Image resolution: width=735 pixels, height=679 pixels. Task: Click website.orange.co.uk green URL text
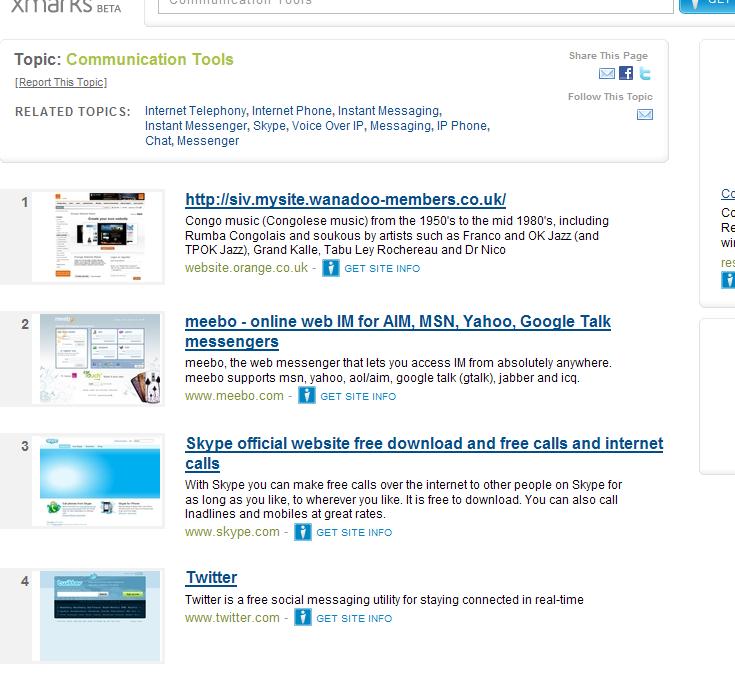pyautogui.click(x=246, y=268)
